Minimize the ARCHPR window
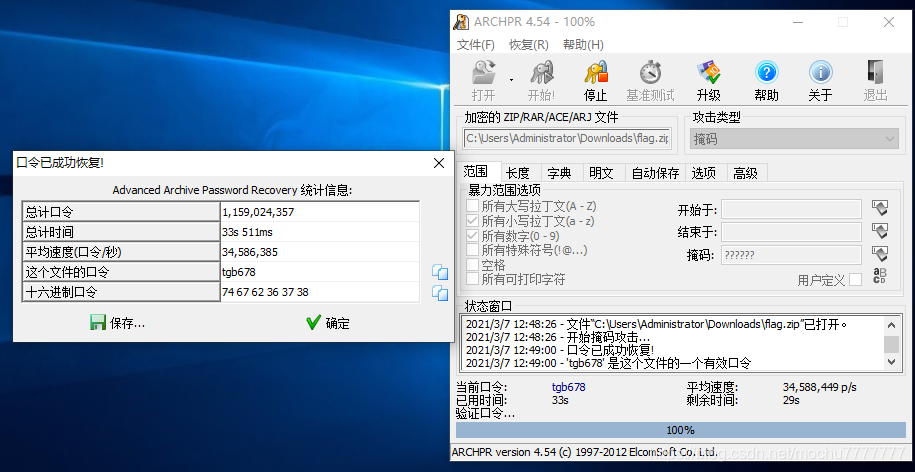The width and height of the screenshot is (915, 472). point(798,22)
